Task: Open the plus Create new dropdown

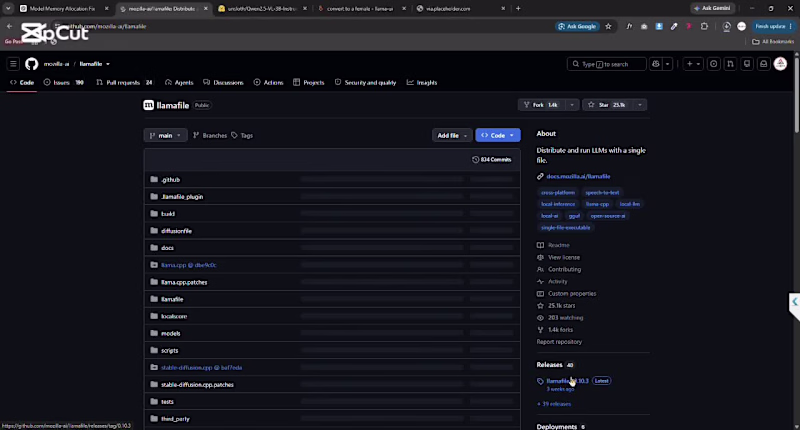Action: (693, 64)
